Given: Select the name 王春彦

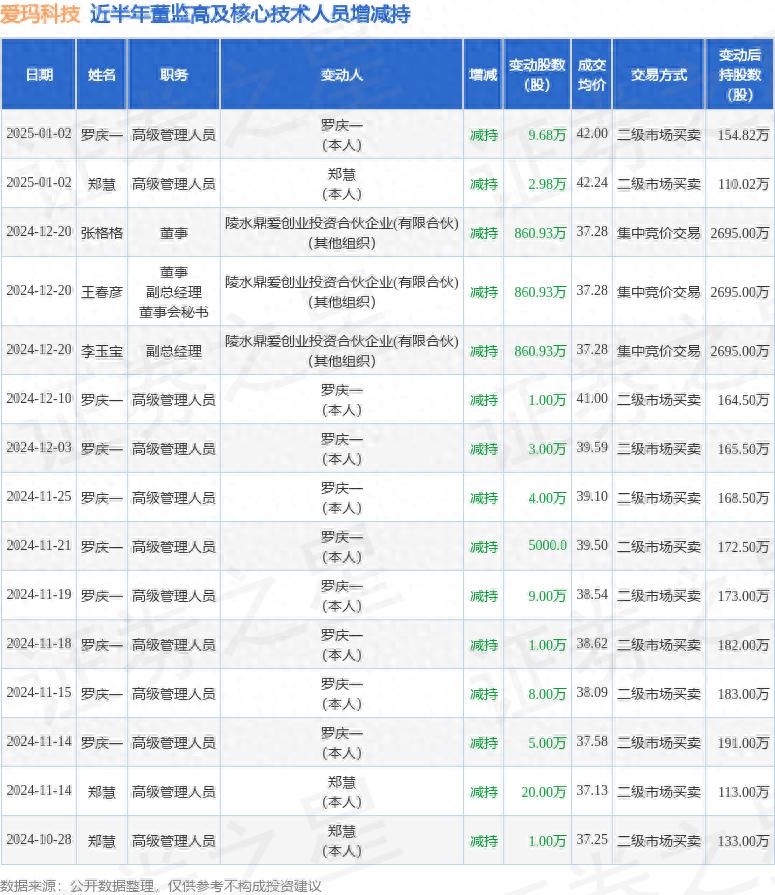Looking at the screenshot, I should pyautogui.click(x=102, y=292).
